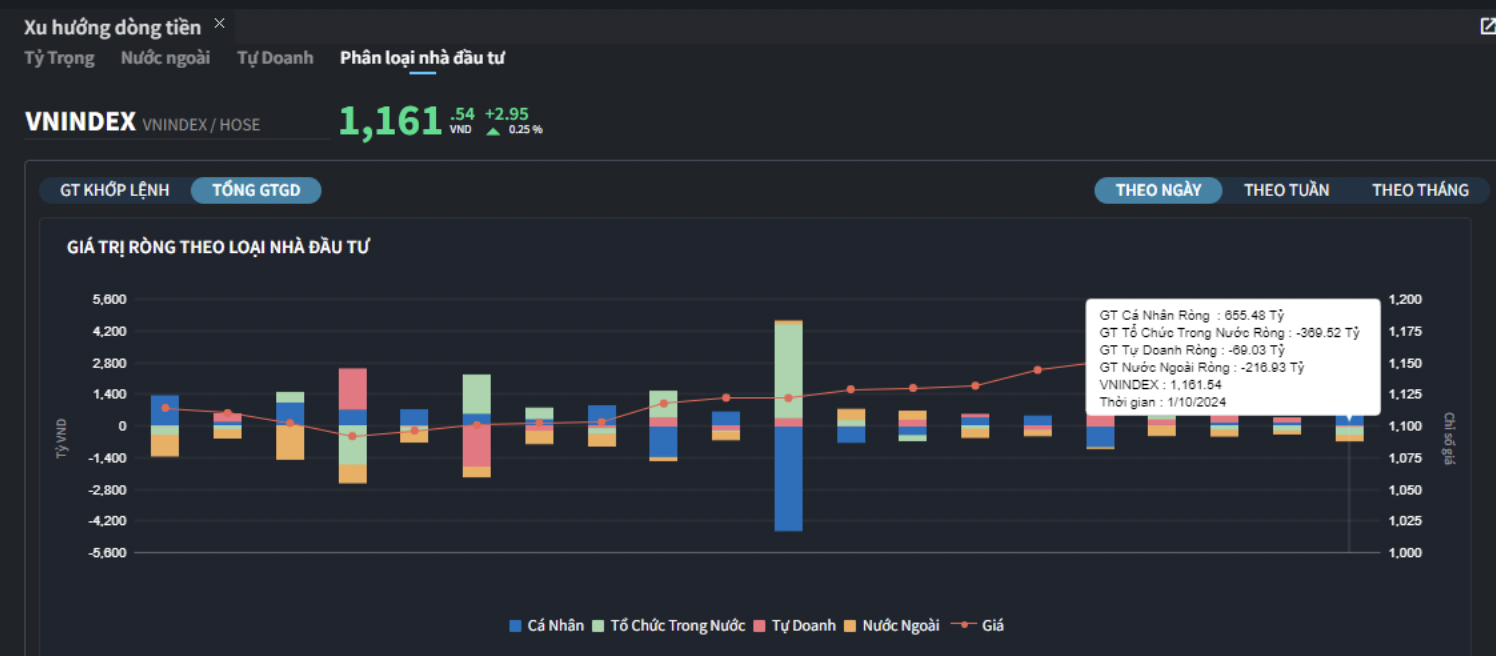
Task: Click the tallest green Tổ Chức bar
Action: pos(789,370)
